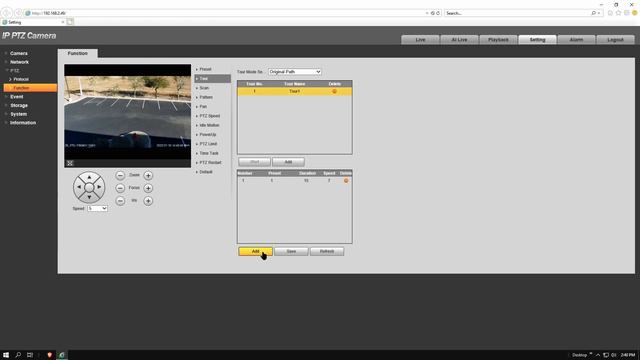Select the Function item under PTZ

click(30, 88)
